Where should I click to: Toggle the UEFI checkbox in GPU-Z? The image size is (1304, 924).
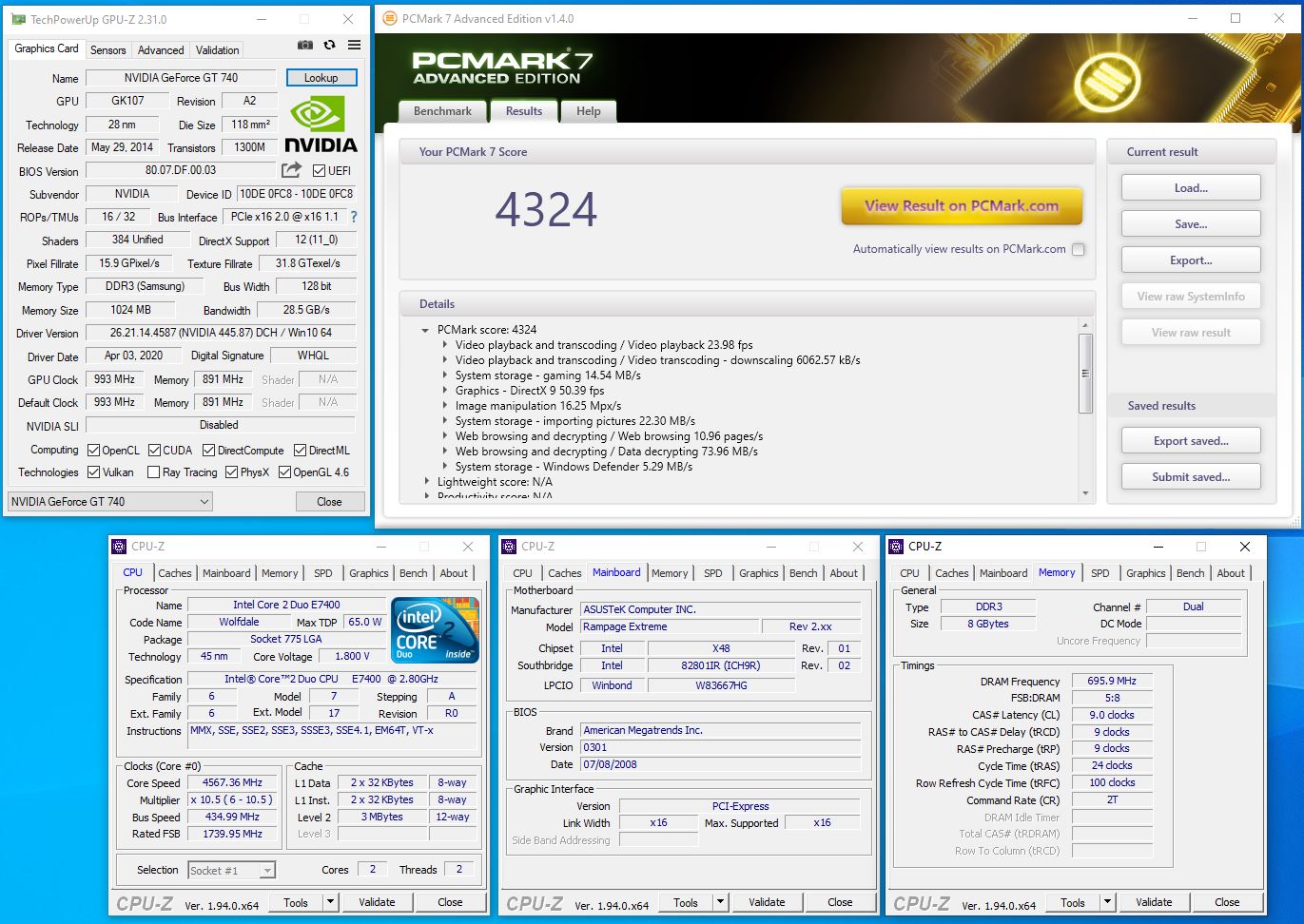click(x=319, y=171)
